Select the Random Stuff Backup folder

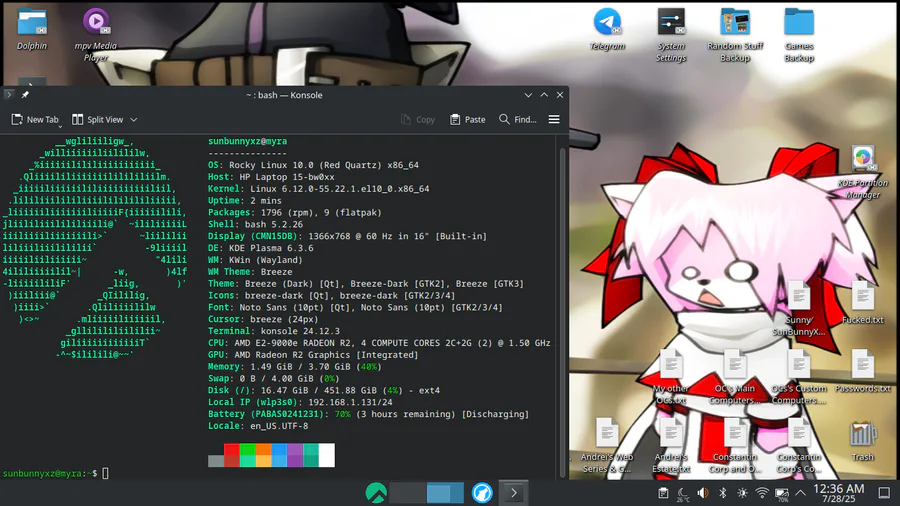point(735,34)
